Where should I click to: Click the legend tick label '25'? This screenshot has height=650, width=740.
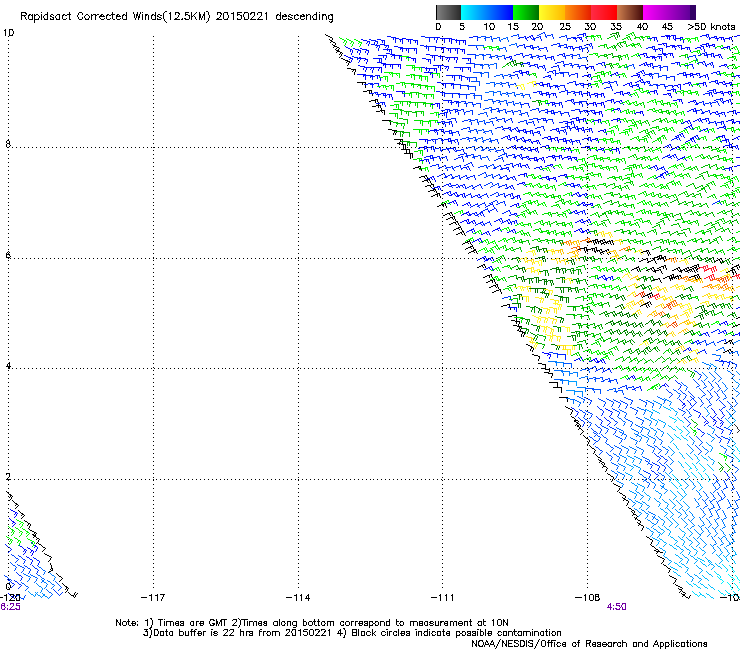point(565,27)
